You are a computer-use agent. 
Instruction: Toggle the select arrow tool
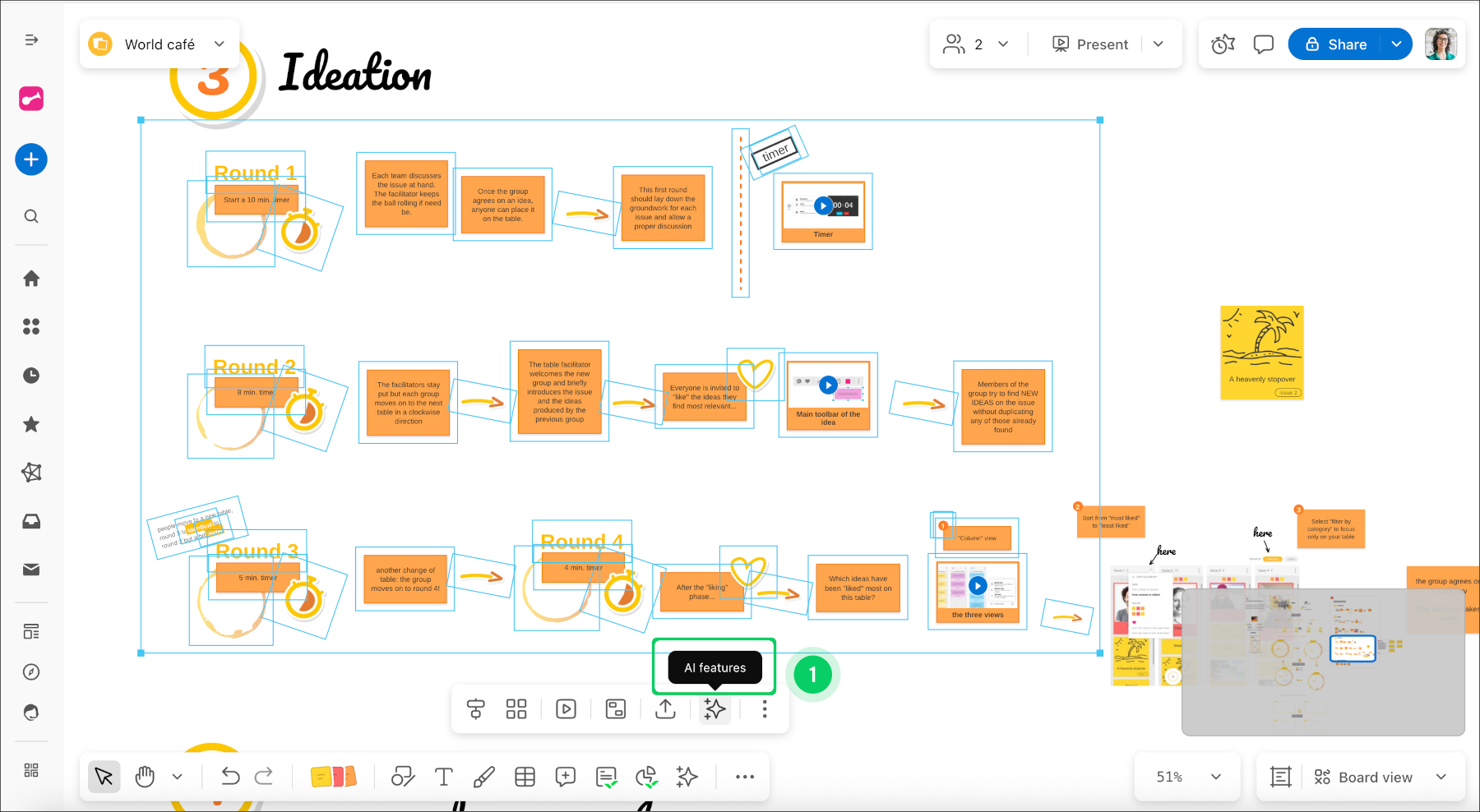104,777
